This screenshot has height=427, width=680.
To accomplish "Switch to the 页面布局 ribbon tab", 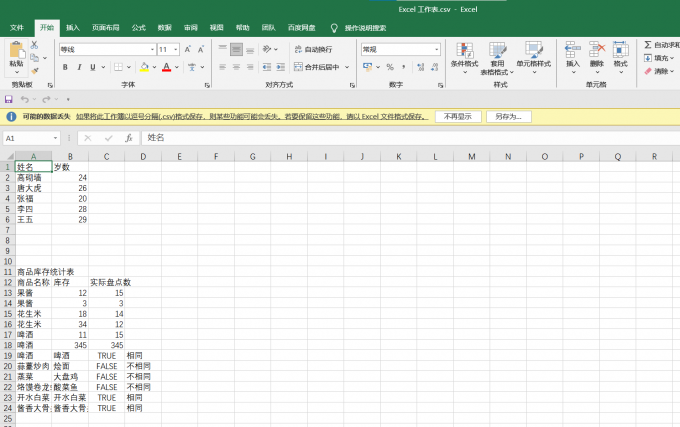I will 106,28.
